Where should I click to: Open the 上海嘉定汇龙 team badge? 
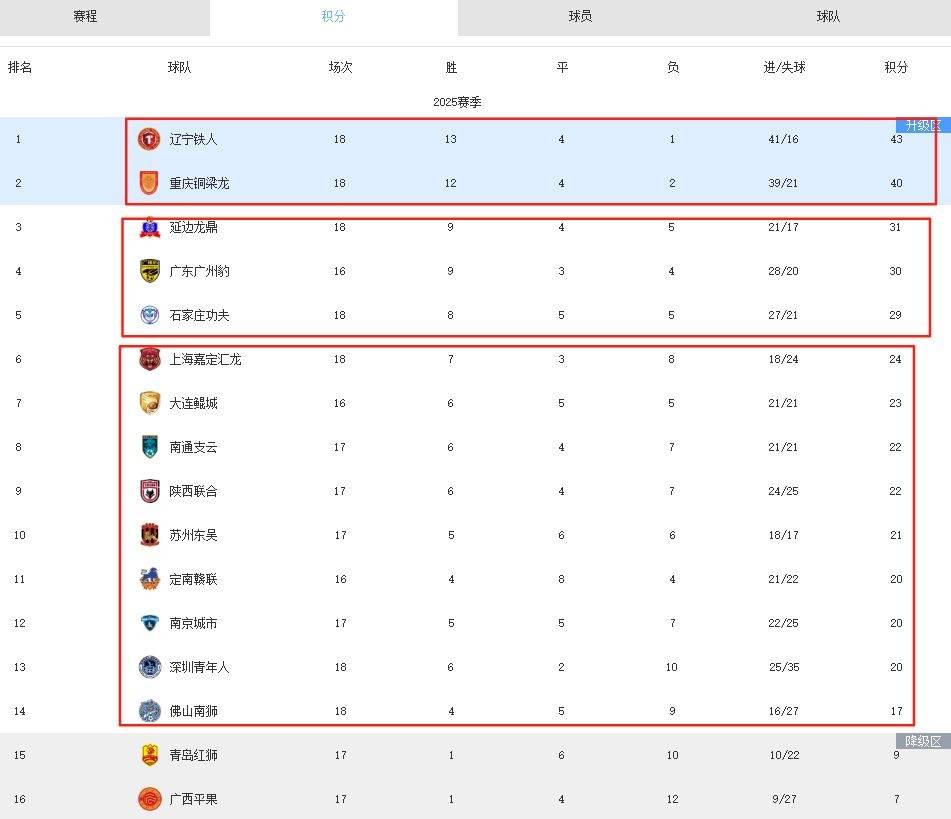point(149,359)
